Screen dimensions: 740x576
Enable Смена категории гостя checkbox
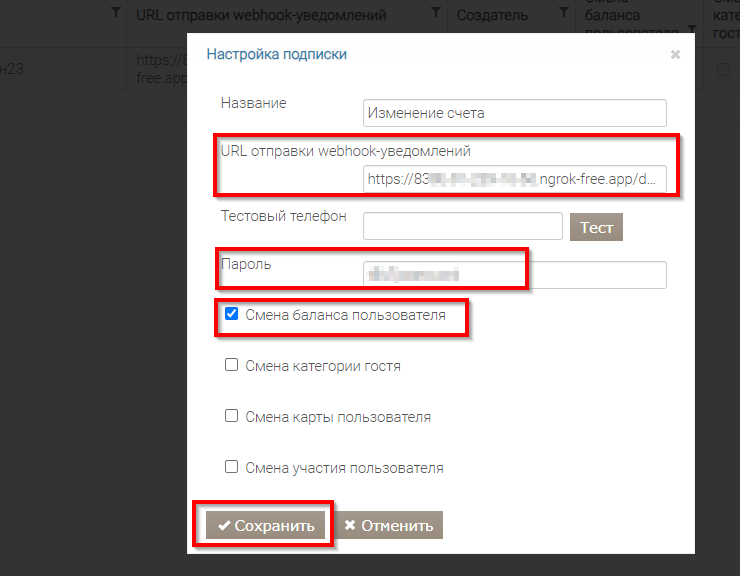pos(232,366)
